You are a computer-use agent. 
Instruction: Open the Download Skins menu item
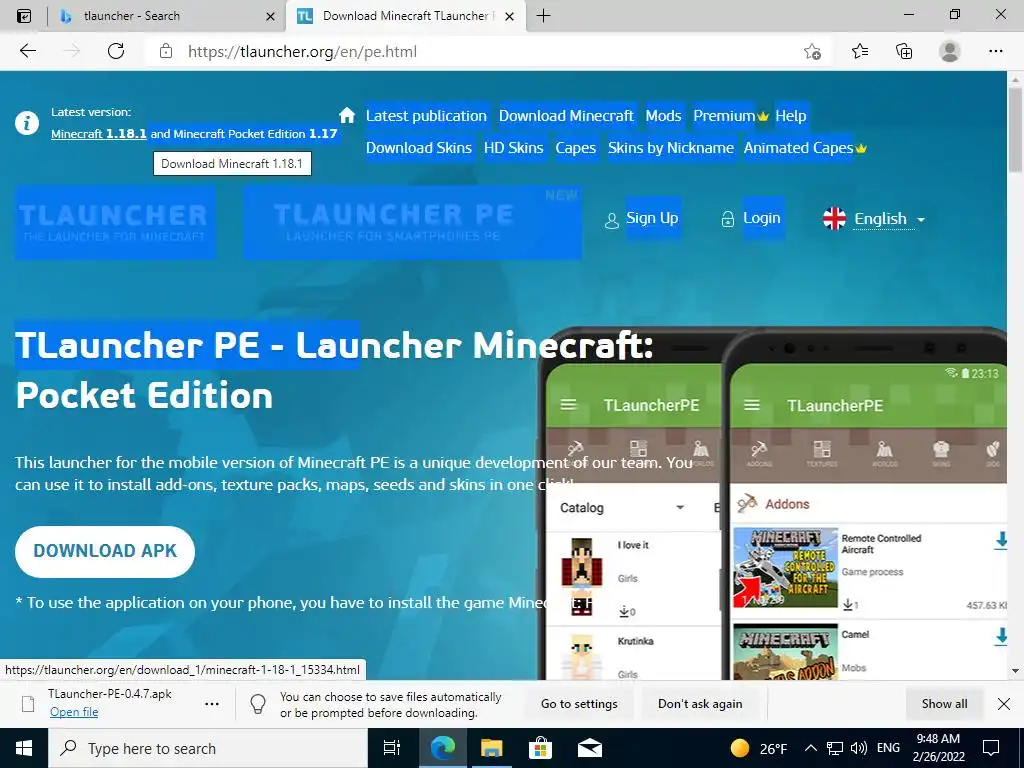click(419, 148)
